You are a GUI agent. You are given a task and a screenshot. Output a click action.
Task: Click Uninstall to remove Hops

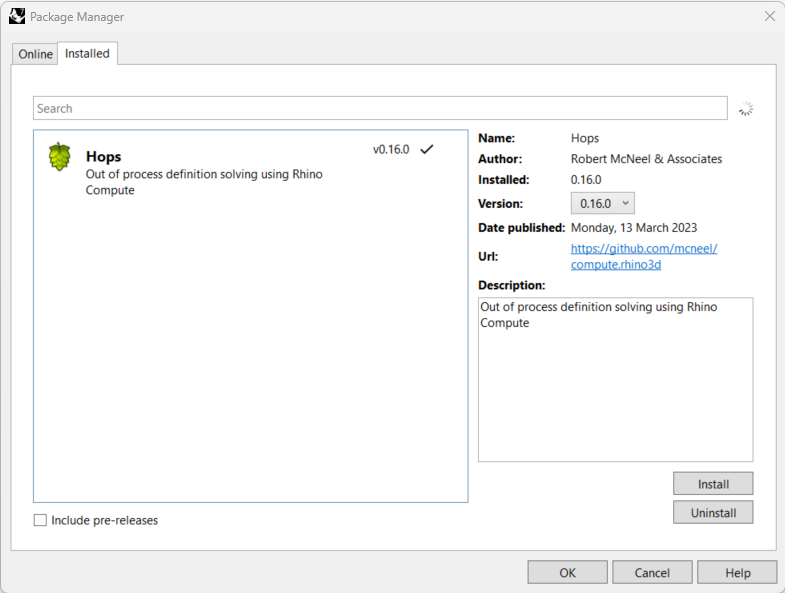(713, 512)
